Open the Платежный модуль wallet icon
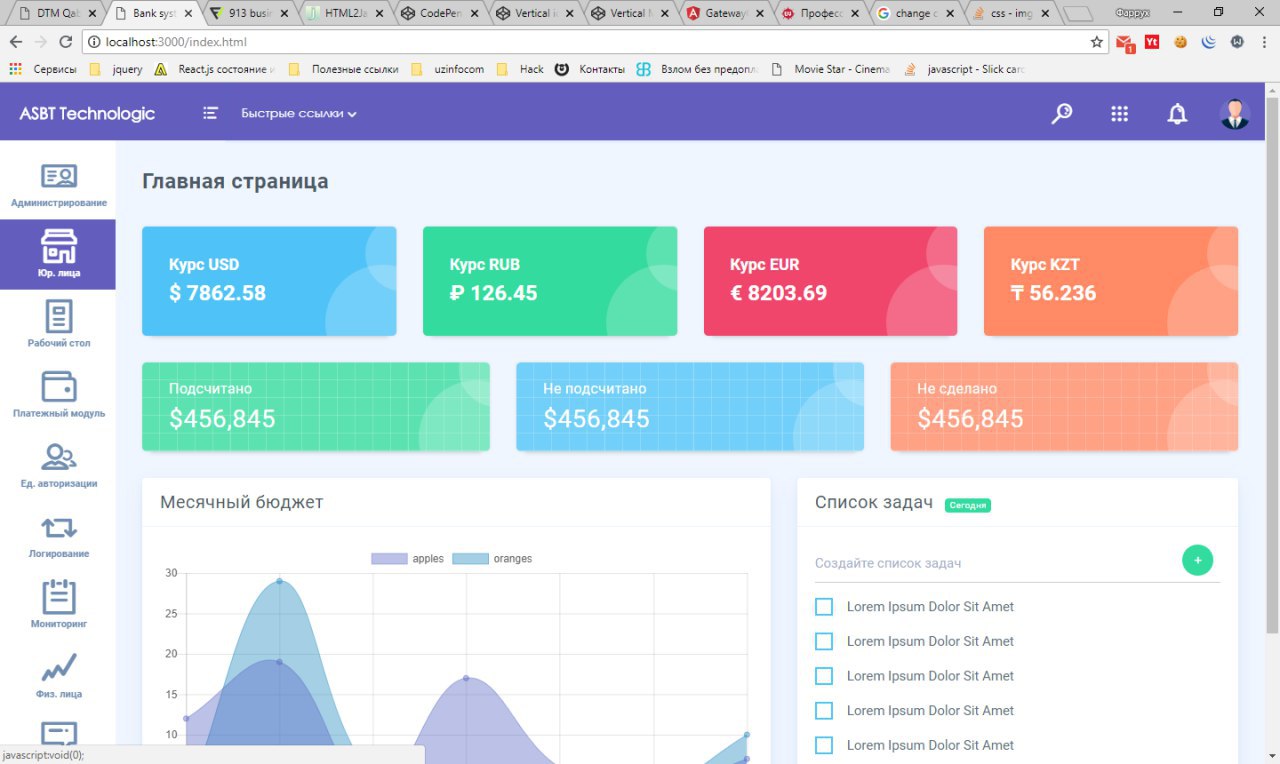1280x764 pixels. tap(58, 386)
